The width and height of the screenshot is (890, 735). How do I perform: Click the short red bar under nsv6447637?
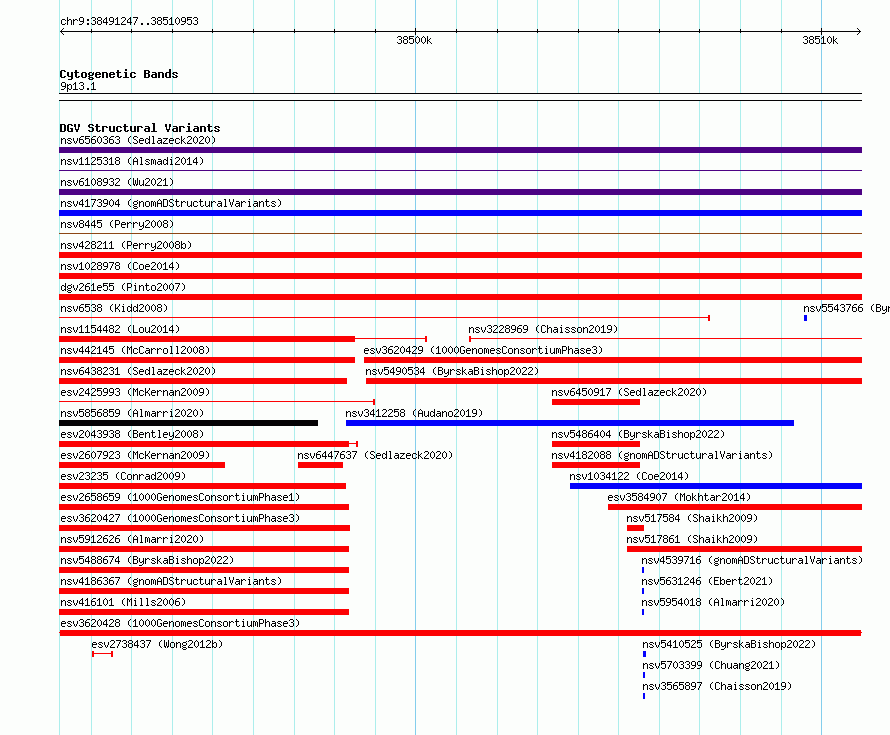pyautogui.click(x=320, y=465)
